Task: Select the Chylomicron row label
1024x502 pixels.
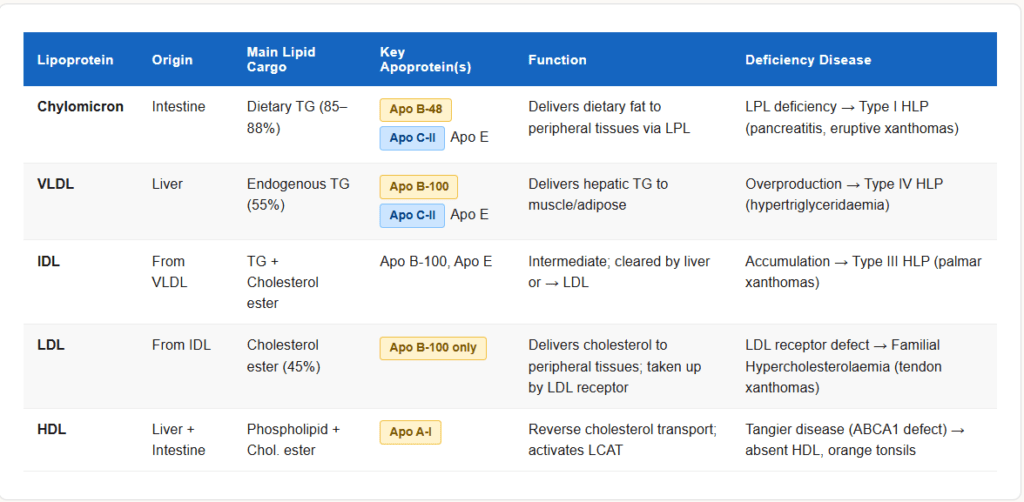Action: [80, 106]
